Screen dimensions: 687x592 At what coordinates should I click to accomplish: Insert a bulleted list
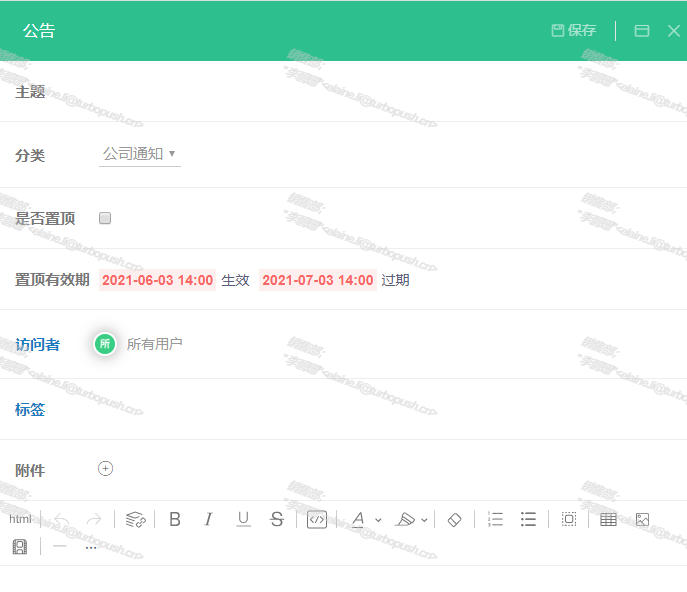(x=529, y=519)
